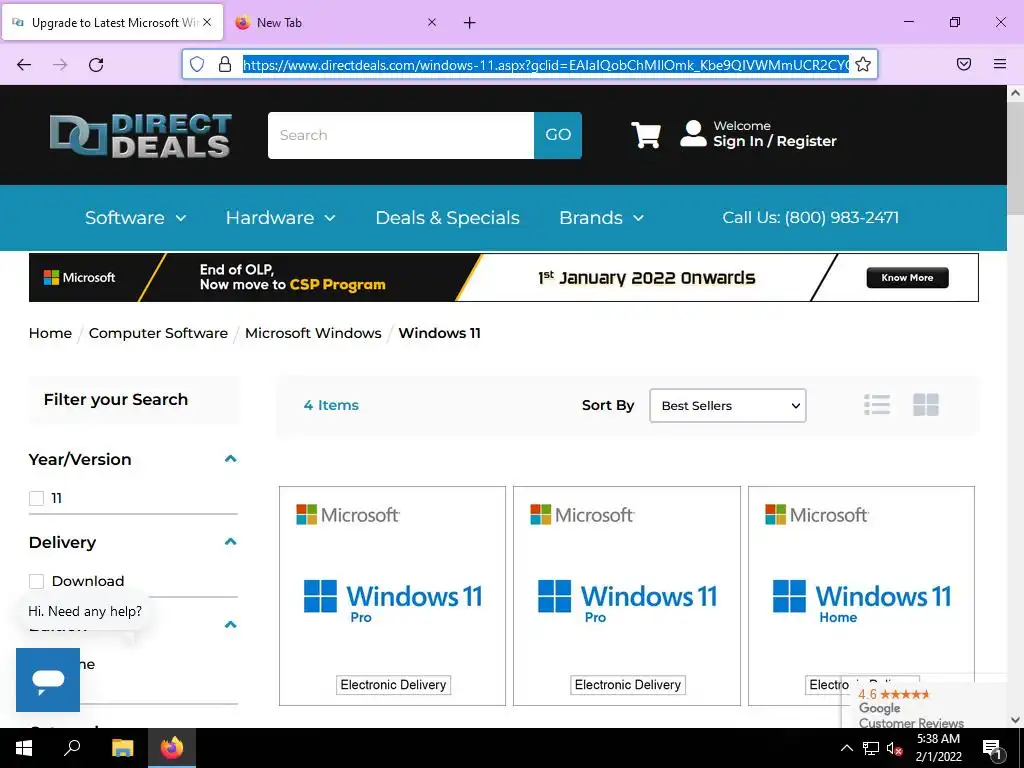Screen dimensions: 1024x768
Task: Click the site security padlock icon
Action: (225, 64)
